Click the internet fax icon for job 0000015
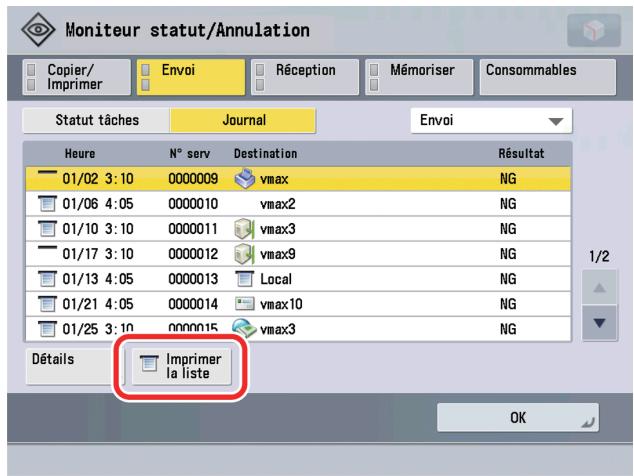 (x=244, y=328)
